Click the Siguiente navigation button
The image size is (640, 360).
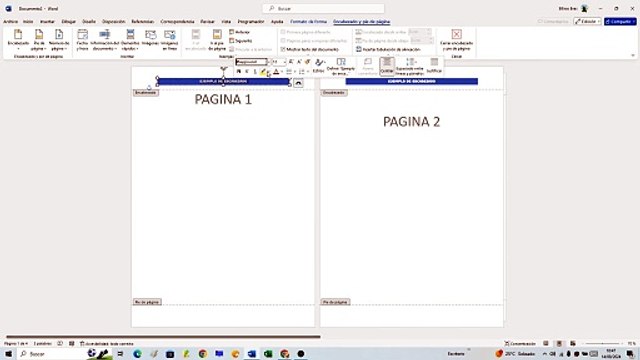[240, 41]
